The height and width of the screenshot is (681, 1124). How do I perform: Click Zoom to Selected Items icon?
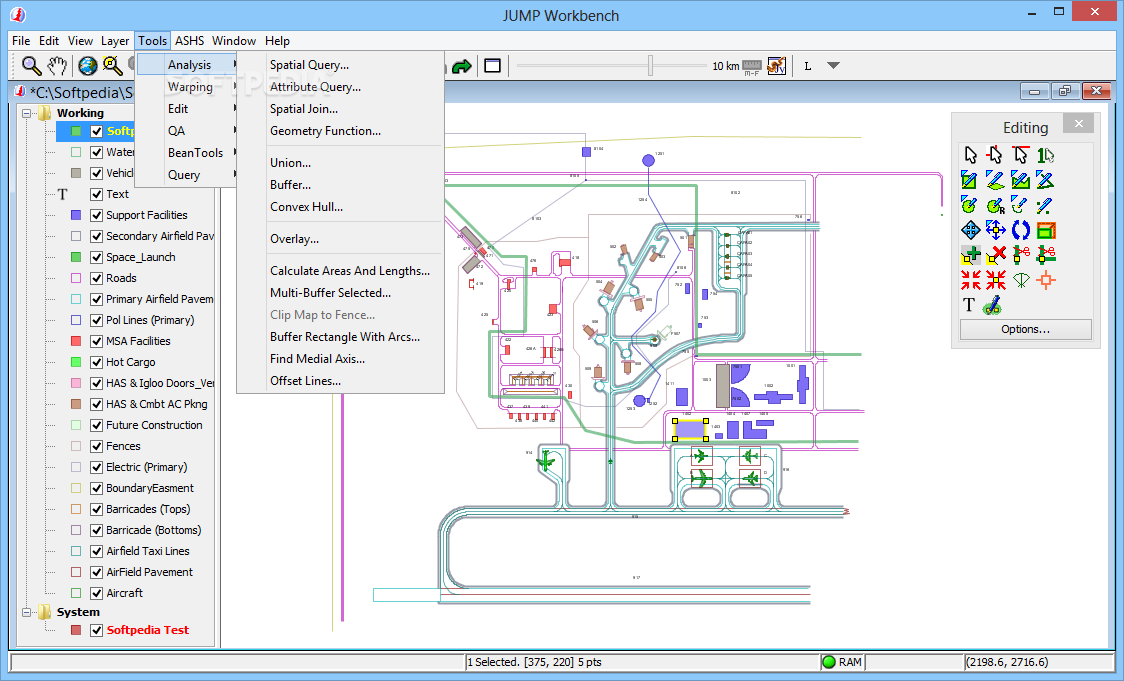tap(113, 66)
